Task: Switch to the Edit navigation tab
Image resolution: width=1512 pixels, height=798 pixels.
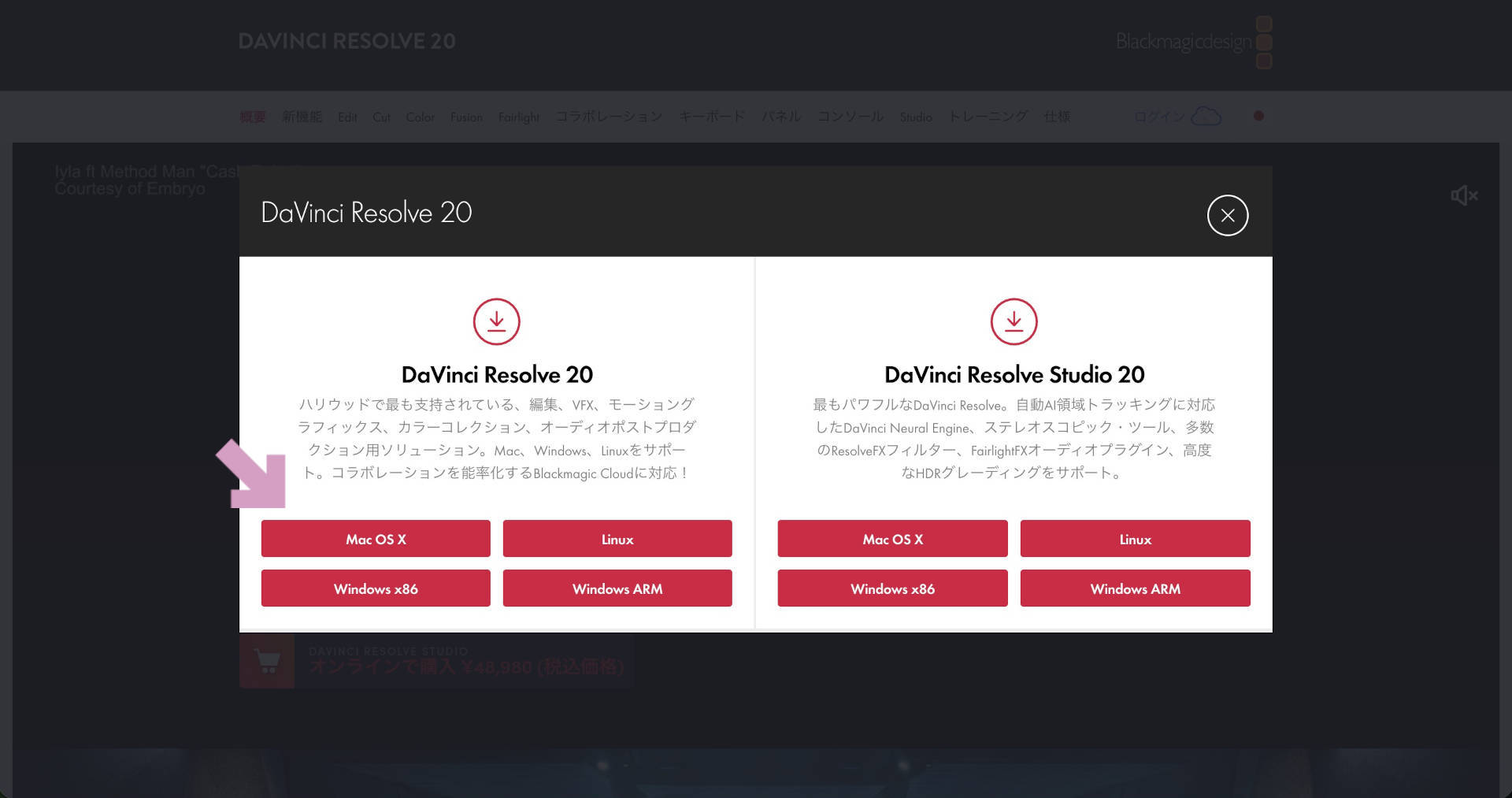Action: coord(347,117)
